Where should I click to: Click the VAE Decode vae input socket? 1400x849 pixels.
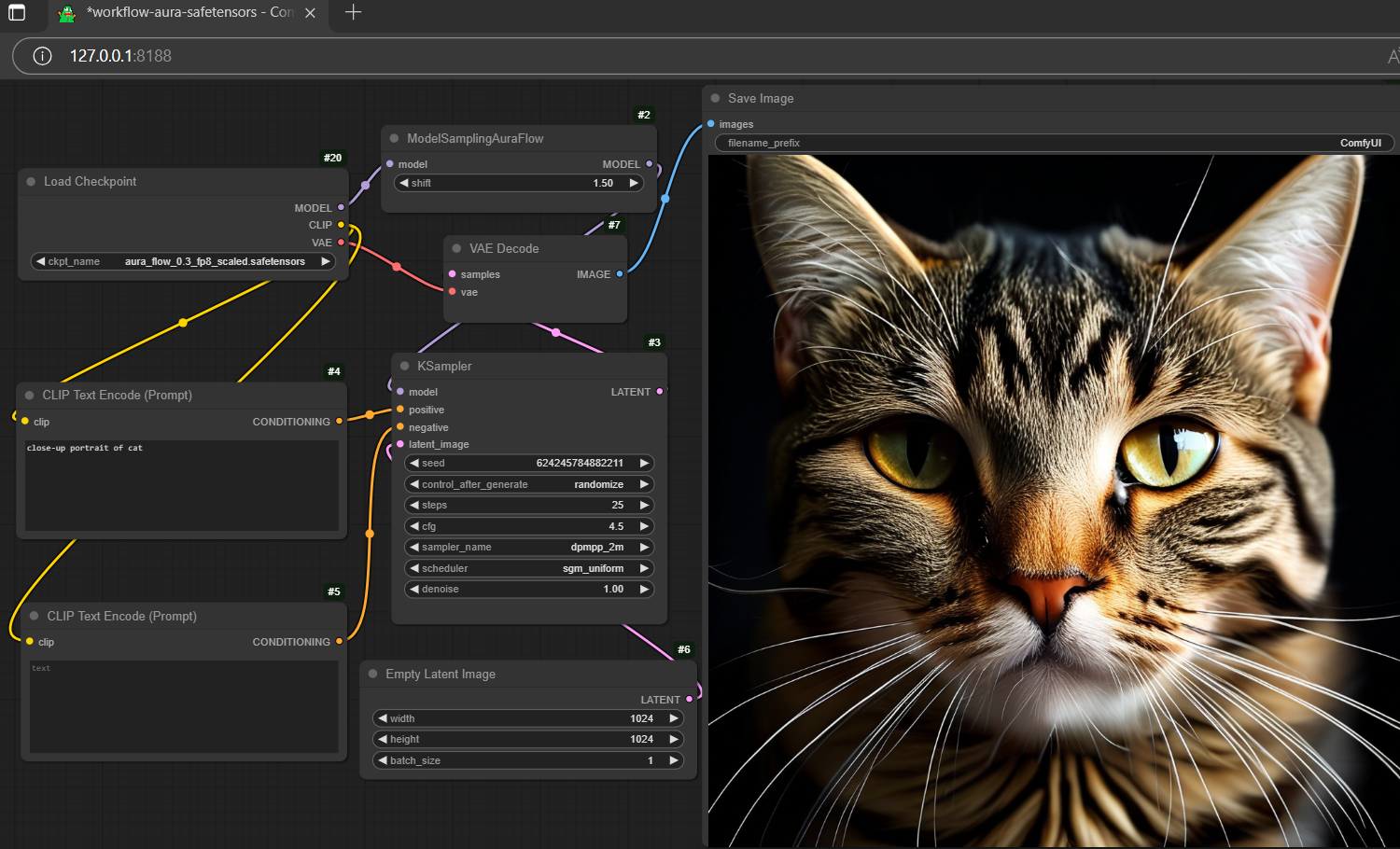(453, 292)
